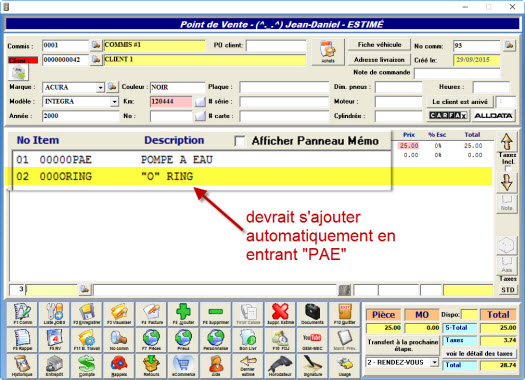525x380 pixels.
Task: Open the Aide support person icon
Action: 216,366
